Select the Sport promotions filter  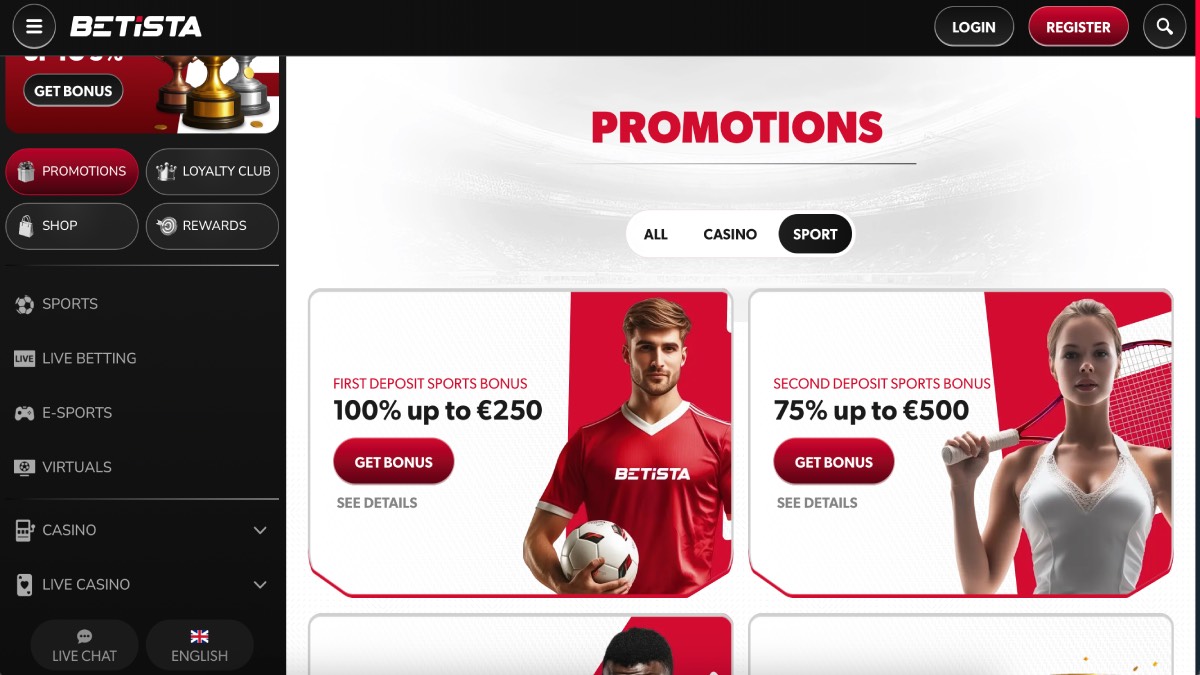pos(815,234)
